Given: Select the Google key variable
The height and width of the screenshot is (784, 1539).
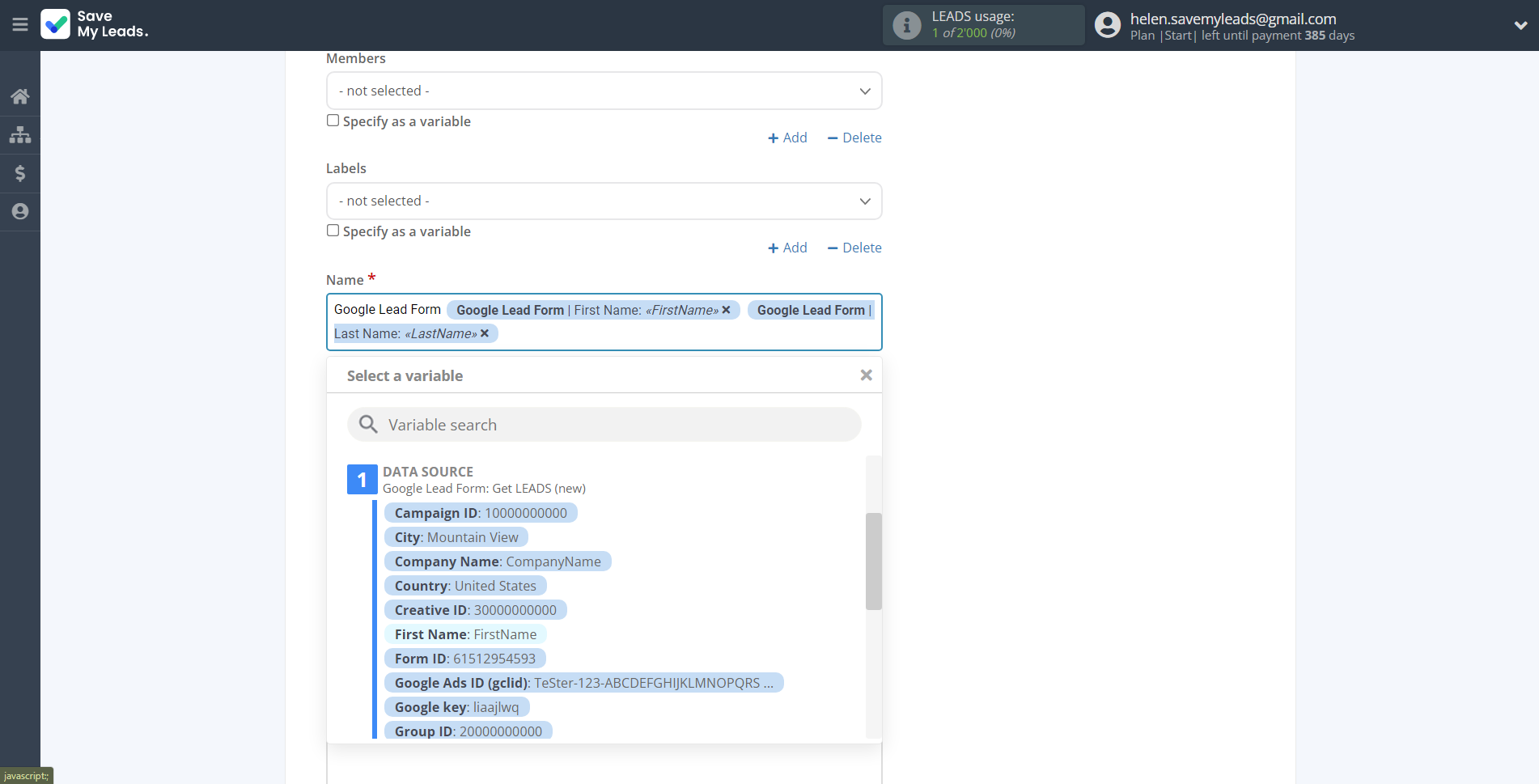Looking at the screenshot, I should pyautogui.click(x=457, y=707).
